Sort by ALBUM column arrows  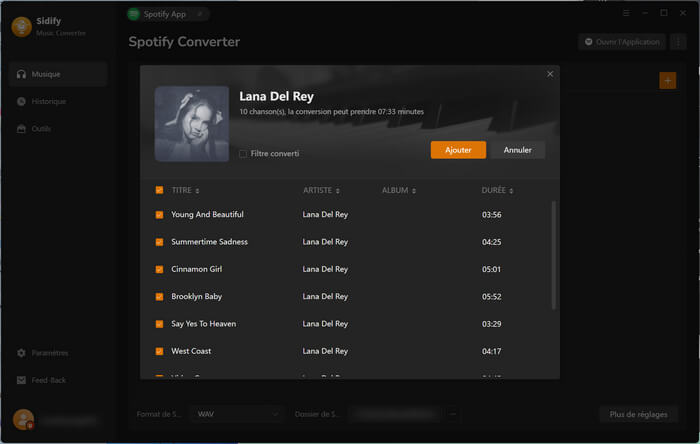[414, 191]
